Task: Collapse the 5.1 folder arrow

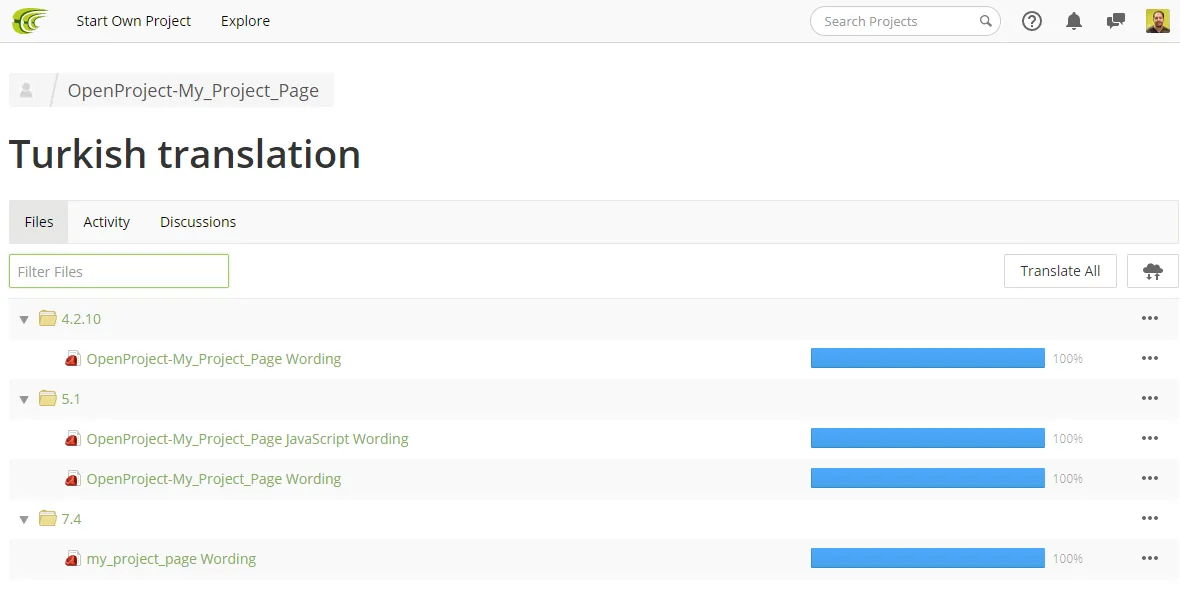Action: point(24,399)
